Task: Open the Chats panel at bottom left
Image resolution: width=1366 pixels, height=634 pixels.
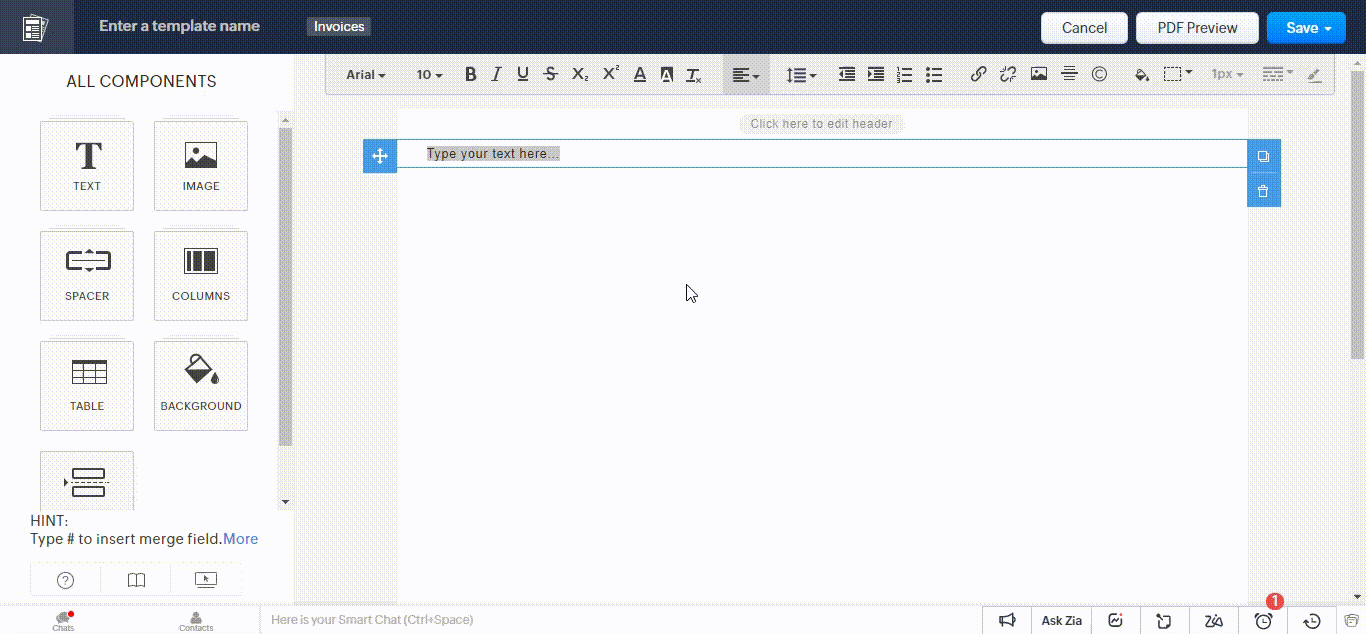Action: click(x=63, y=620)
